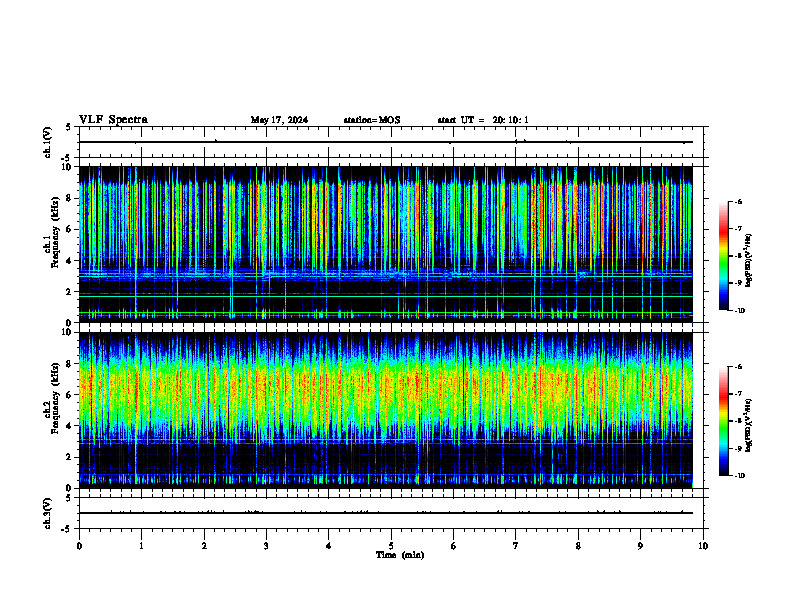792x612 pixels.
Task: Click the time axis tick label "7"
Action: click(x=516, y=546)
